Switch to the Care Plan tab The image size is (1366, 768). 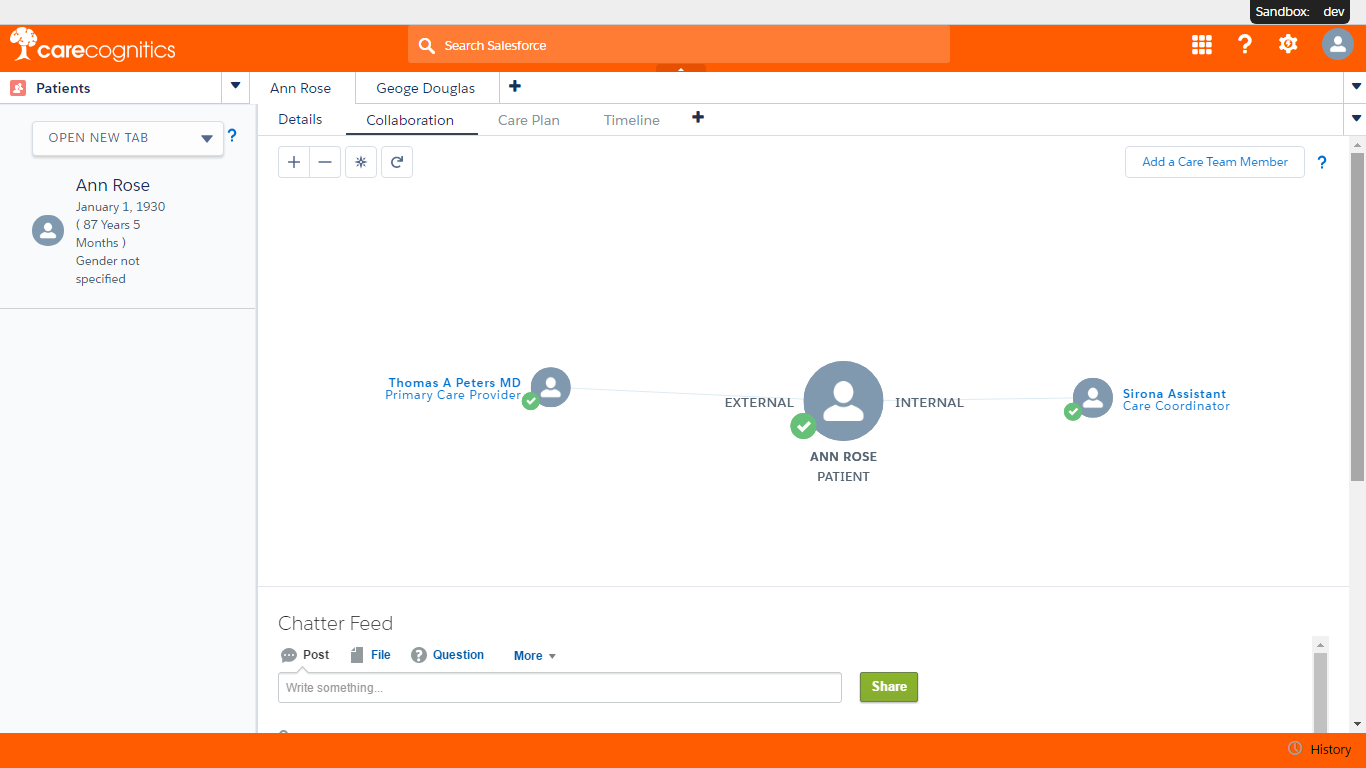(529, 120)
